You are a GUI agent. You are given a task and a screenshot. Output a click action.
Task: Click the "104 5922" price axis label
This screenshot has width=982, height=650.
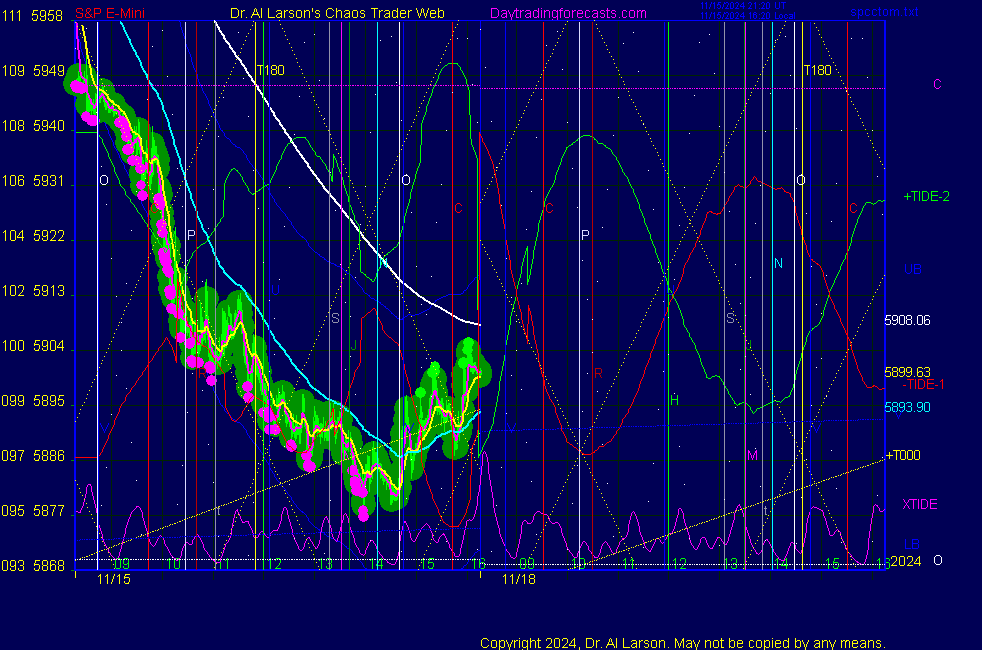33,236
